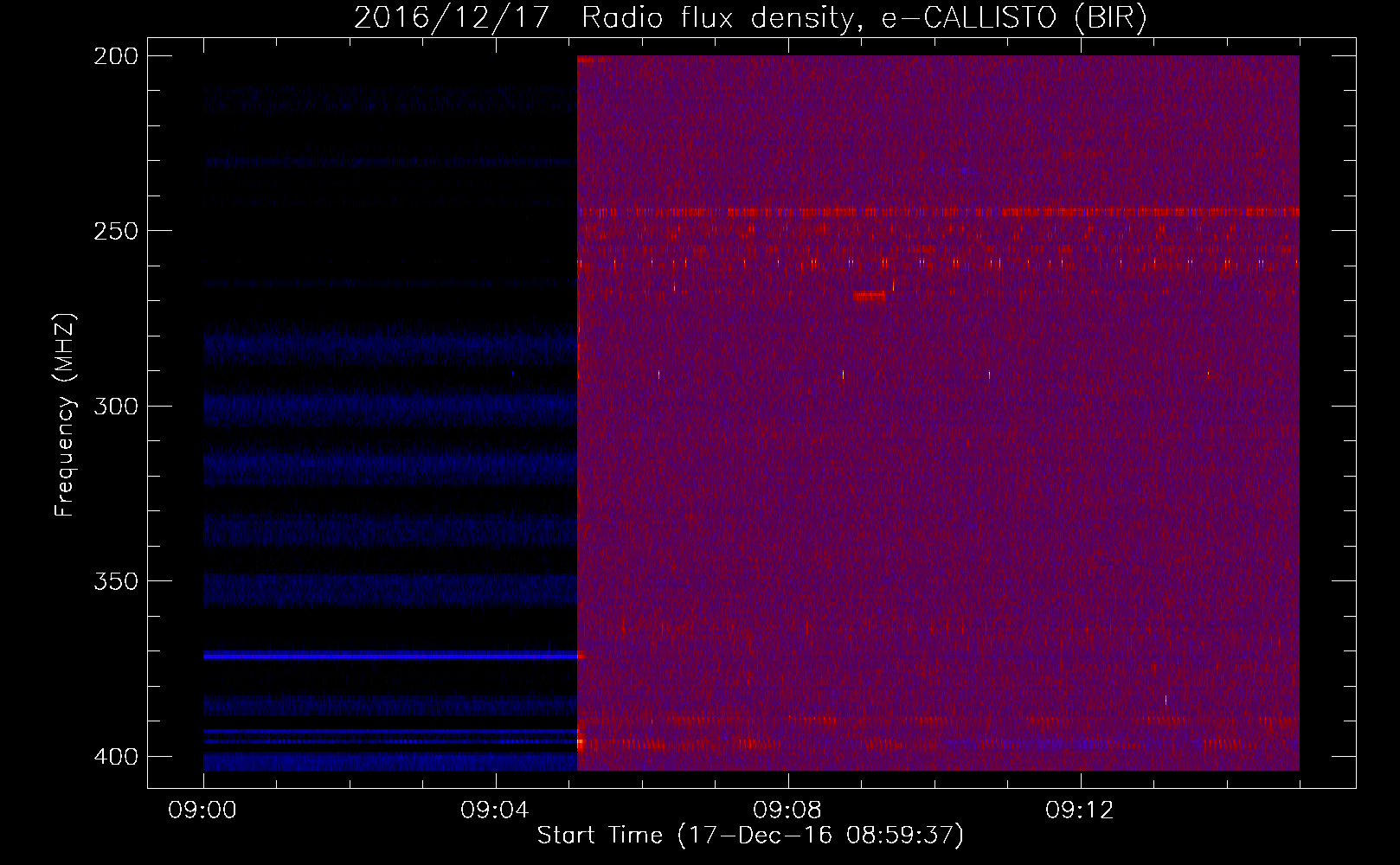Click the 09:12 time tick label
The width and height of the screenshot is (1400, 865).
pyautogui.click(x=1081, y=810)
